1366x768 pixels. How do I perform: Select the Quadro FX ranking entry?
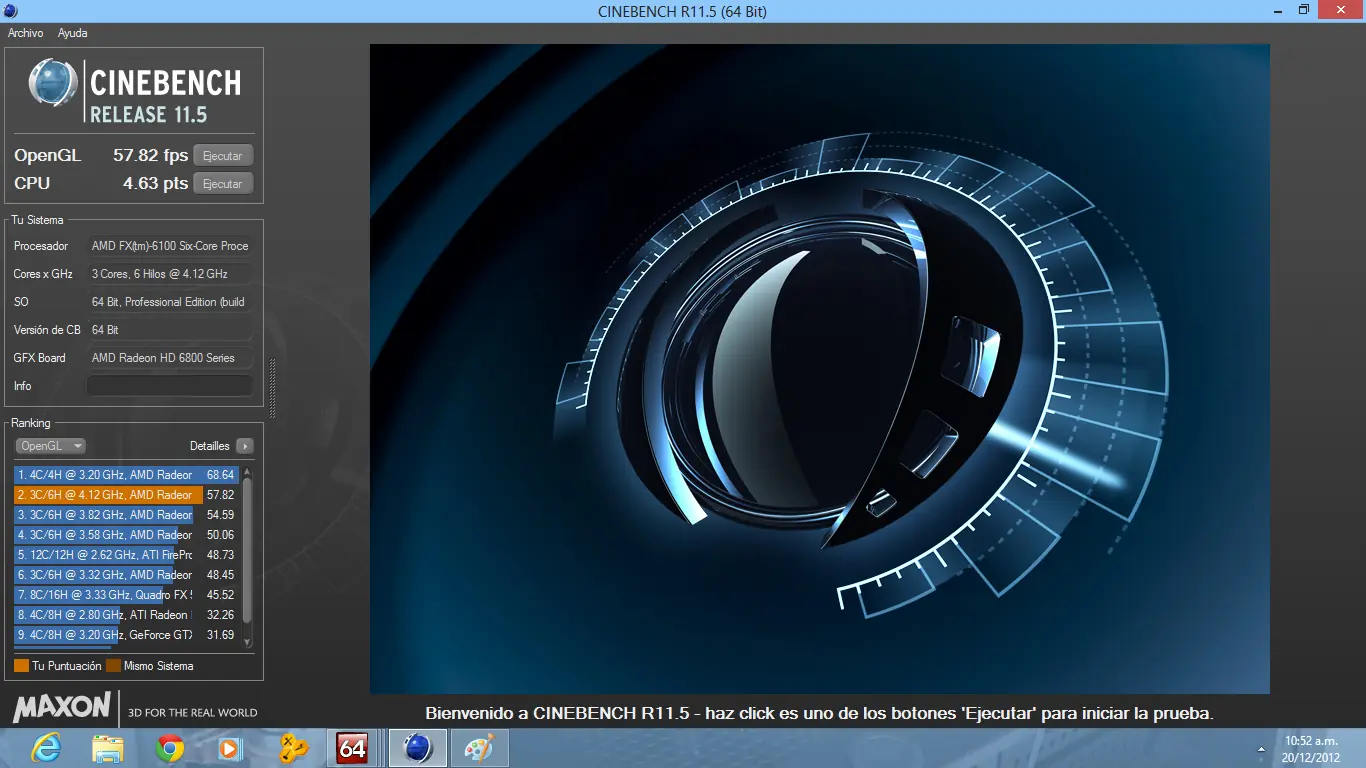pyautogui.click(x=120, y=595)
